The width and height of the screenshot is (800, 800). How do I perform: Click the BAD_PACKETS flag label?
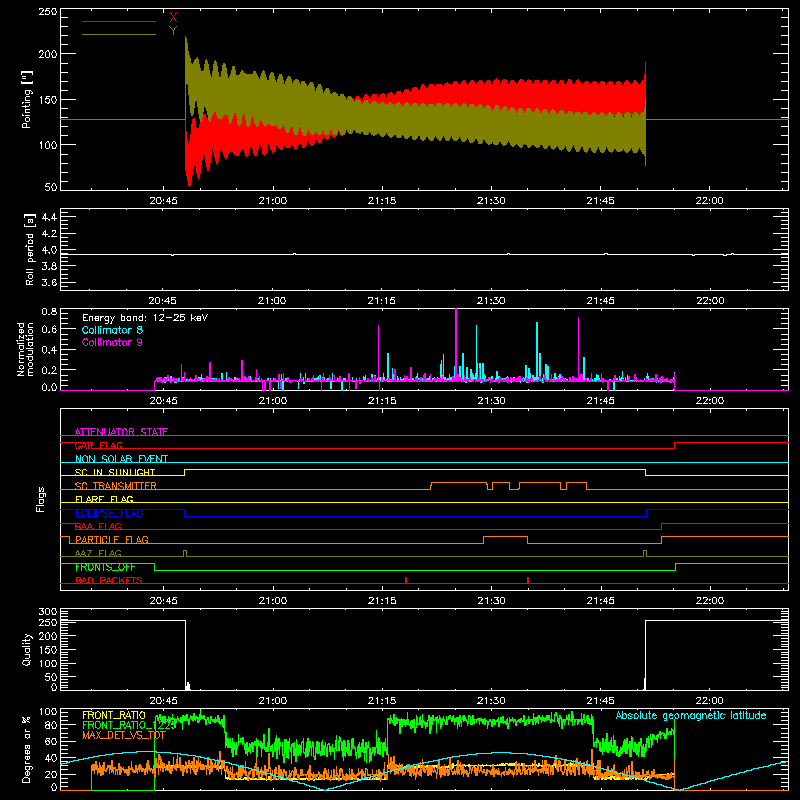tap(109, 580)
